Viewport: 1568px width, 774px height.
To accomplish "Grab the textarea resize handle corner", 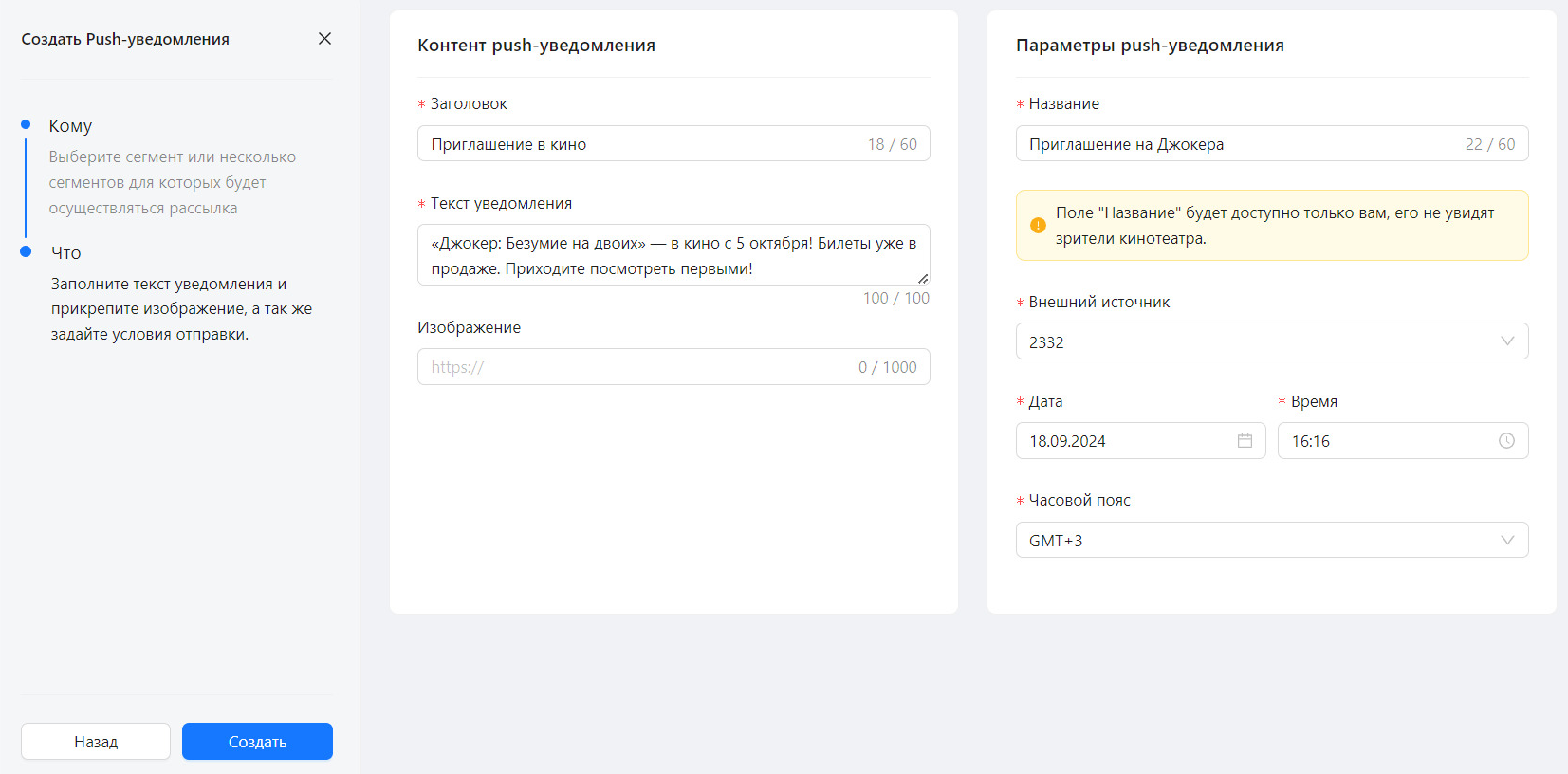I will pos(923,279).
